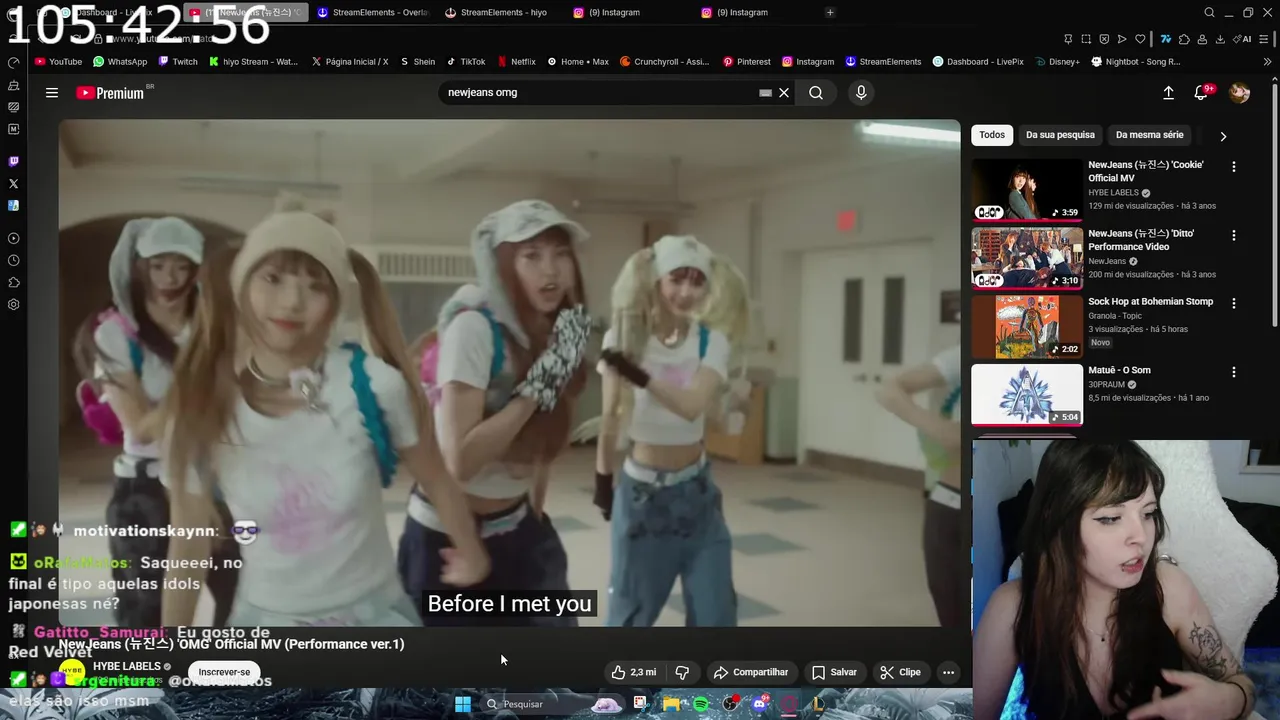This screenshot has width=1280, height=720.
Task: Open the WhatsApp bookmark
Action: (120, 61)
